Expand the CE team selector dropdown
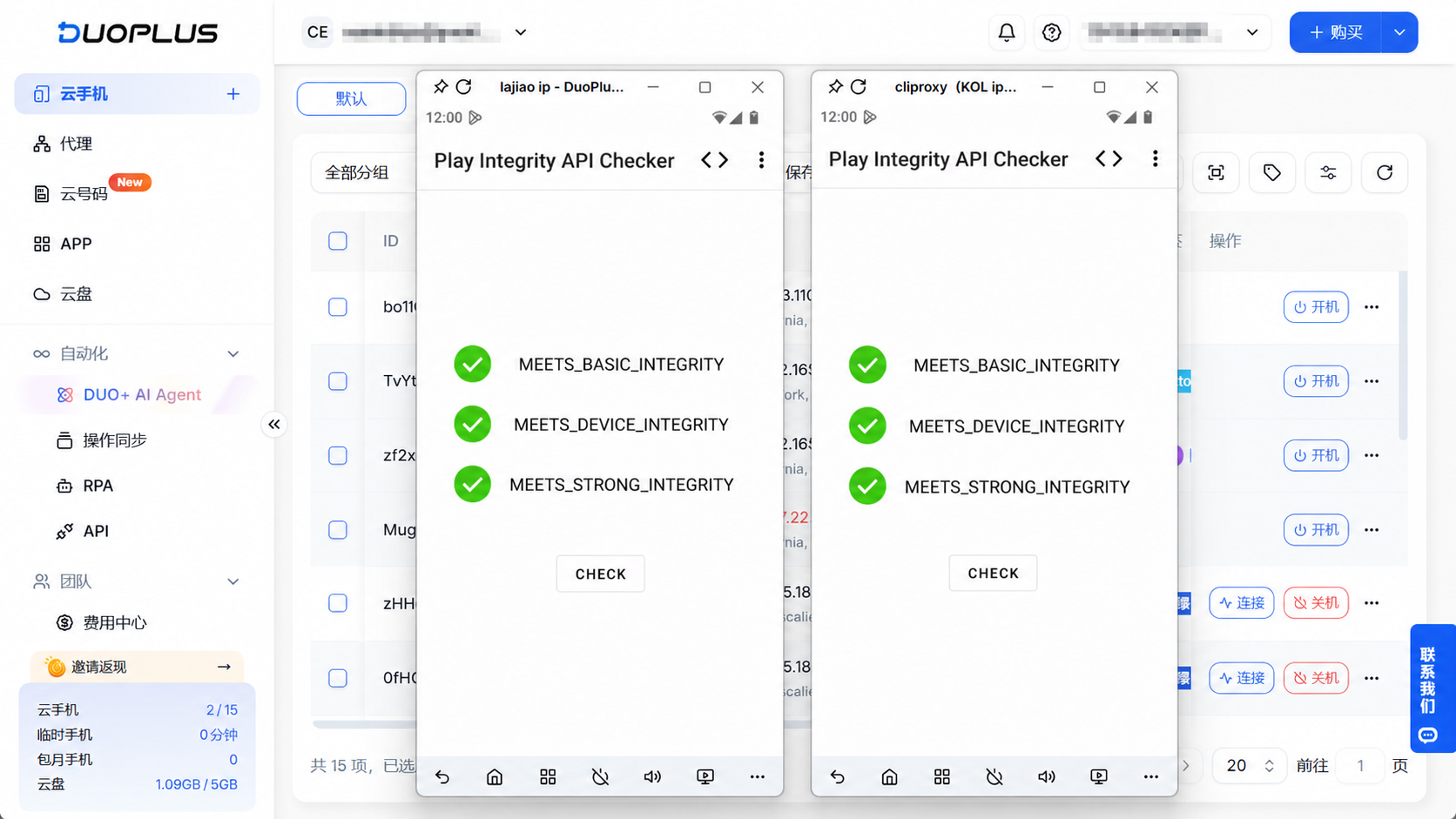Image resolution: width=1456 pixels, height=819 pixels. (521, 32)
